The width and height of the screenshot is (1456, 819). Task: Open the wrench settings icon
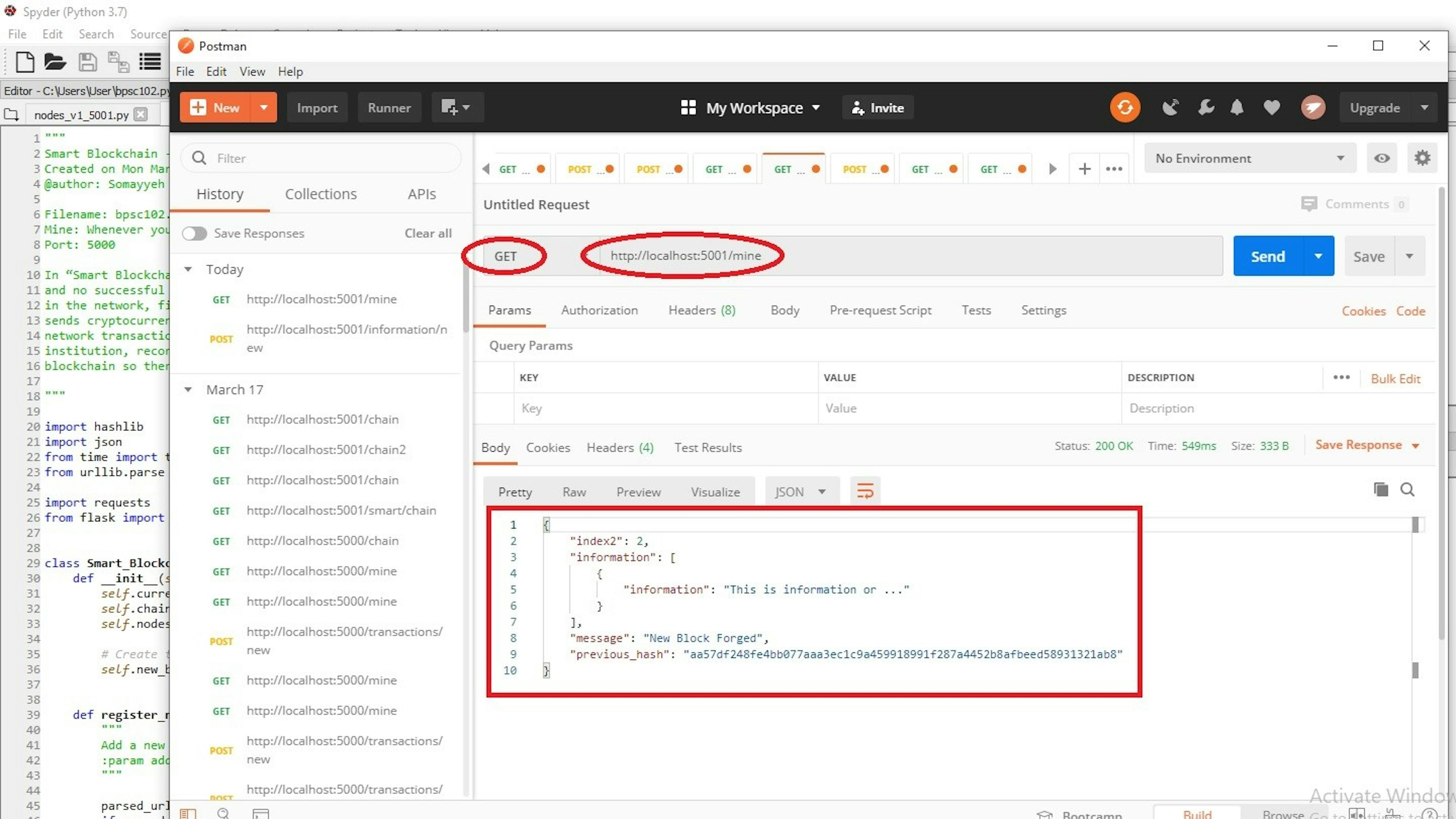1206,107
